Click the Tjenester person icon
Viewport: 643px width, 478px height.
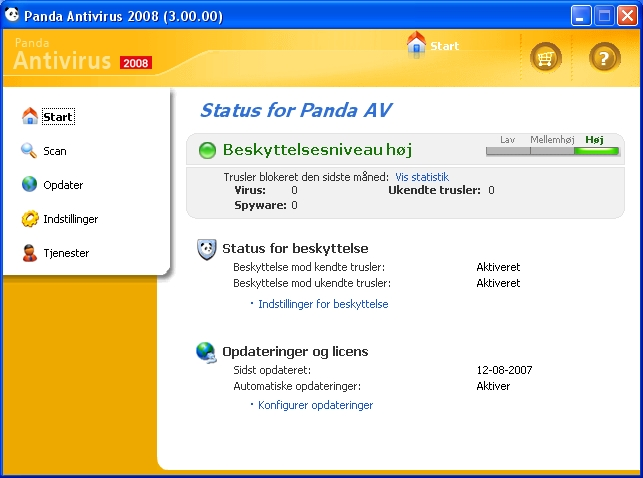coord(29,253)
